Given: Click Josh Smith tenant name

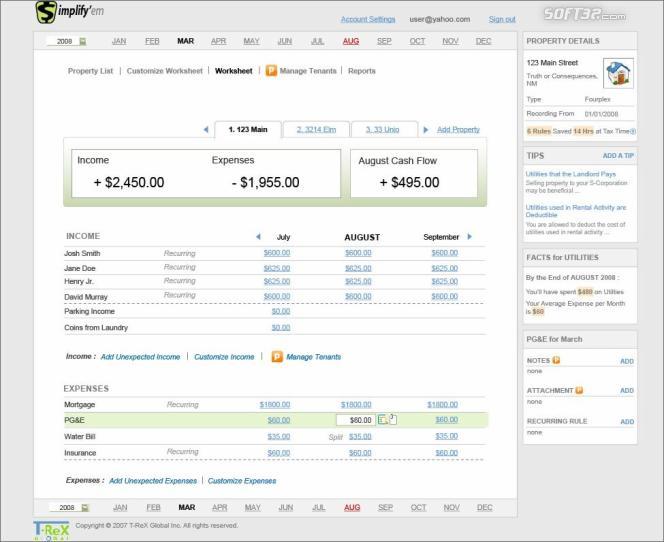Looking at the screenshot, I should (82, 253).
